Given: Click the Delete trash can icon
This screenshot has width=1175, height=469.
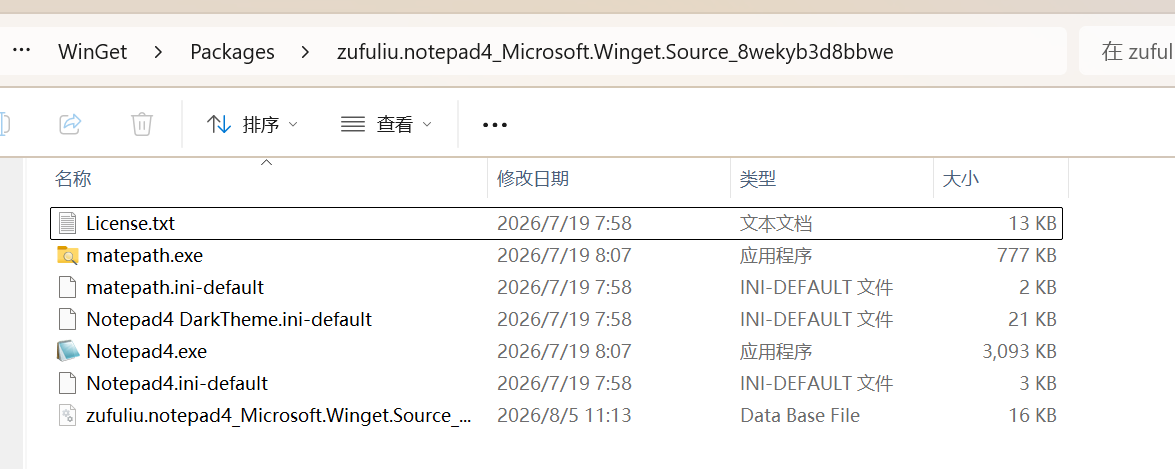Looking at the screenshot, I should 142,124.
